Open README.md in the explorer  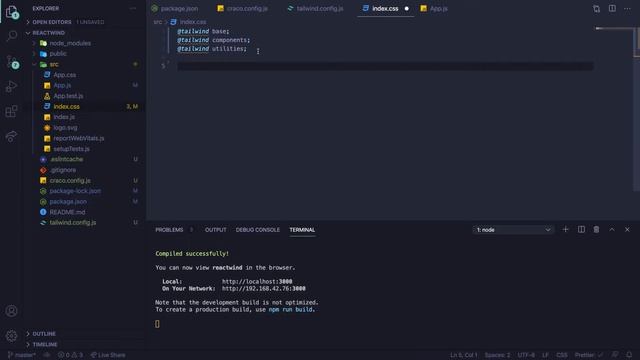[67, 212]
